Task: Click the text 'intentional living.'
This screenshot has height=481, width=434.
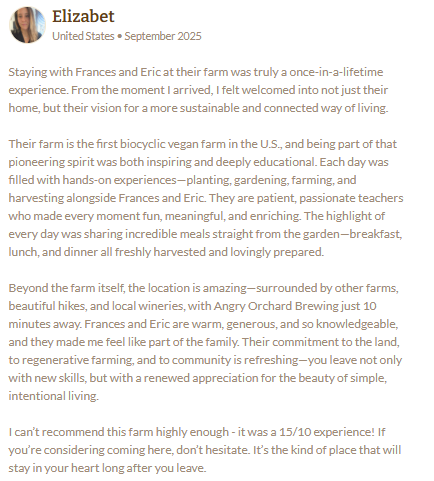Action: [54, 396]
